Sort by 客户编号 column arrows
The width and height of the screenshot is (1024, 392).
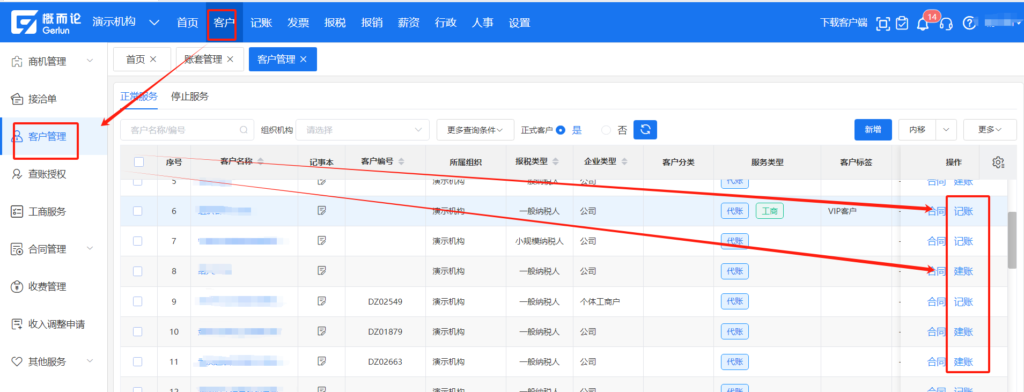click(x=401, y=161)
